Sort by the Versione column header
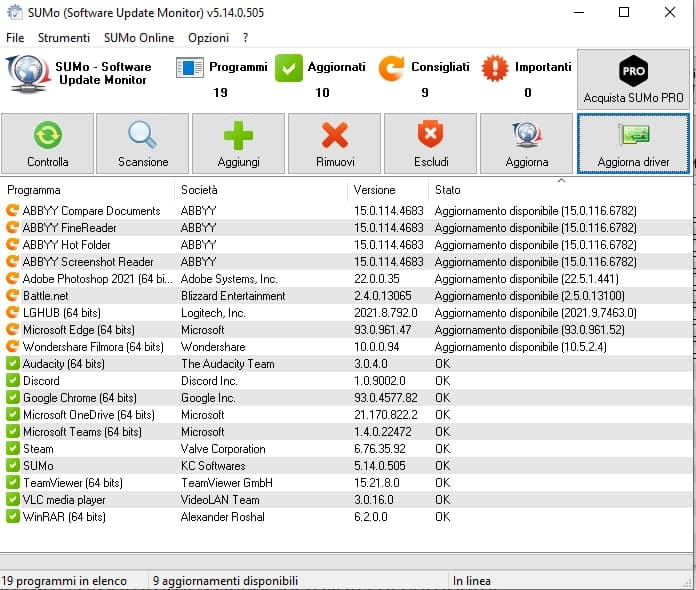 coord(374,190)
